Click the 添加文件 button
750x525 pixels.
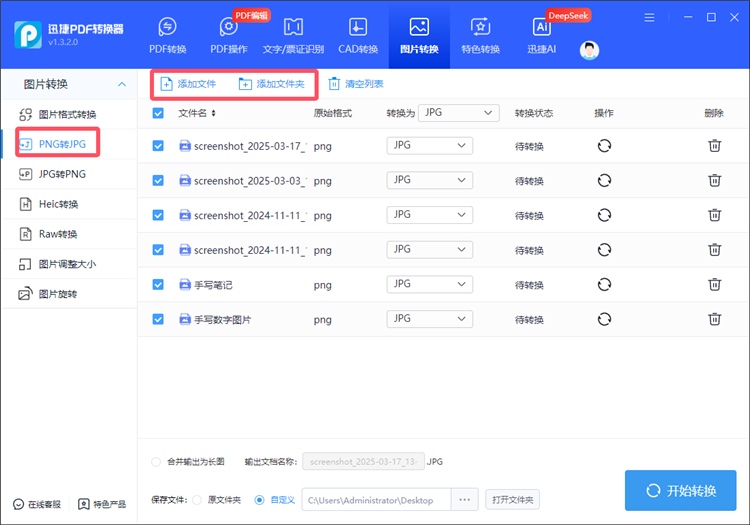188,84
